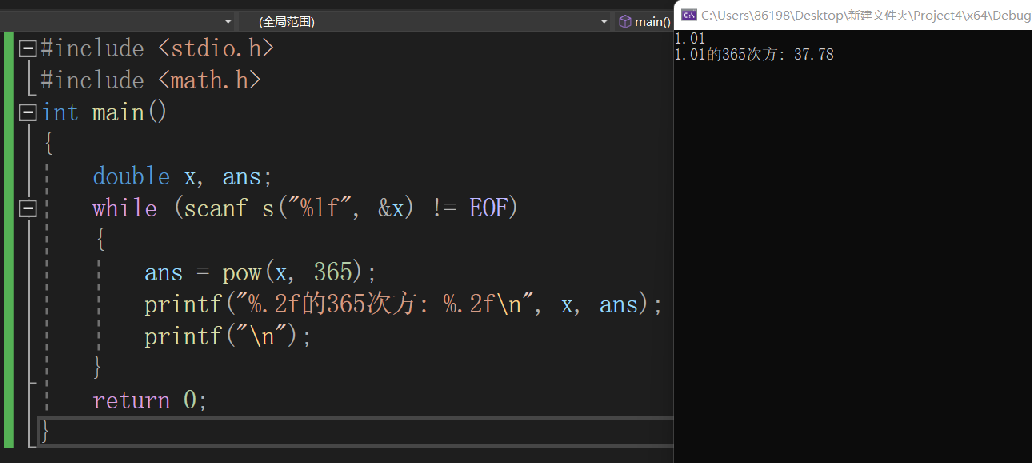Click the printf("\n"); line

(227, 337)
